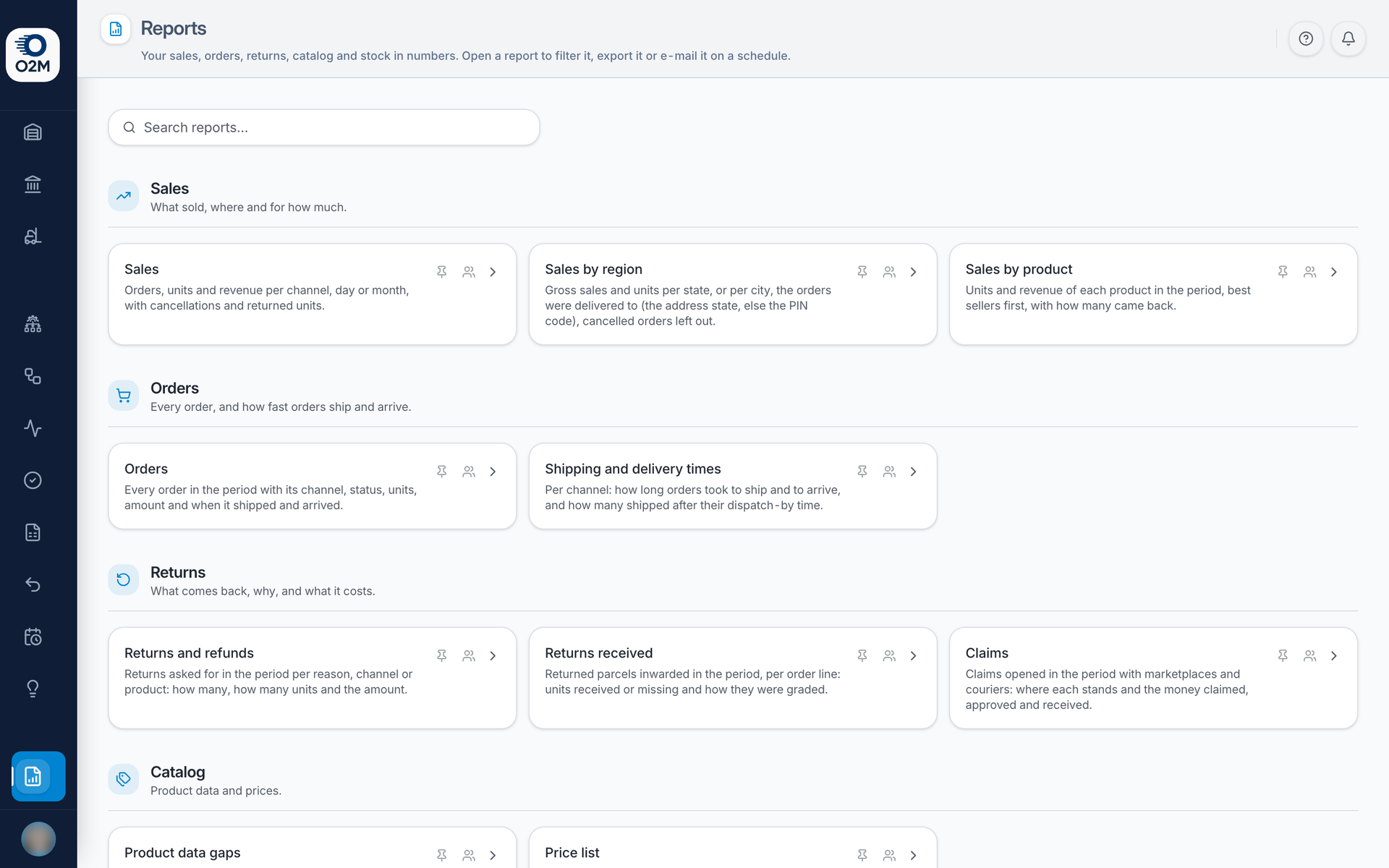Share the Sales report with people icon

469,272
